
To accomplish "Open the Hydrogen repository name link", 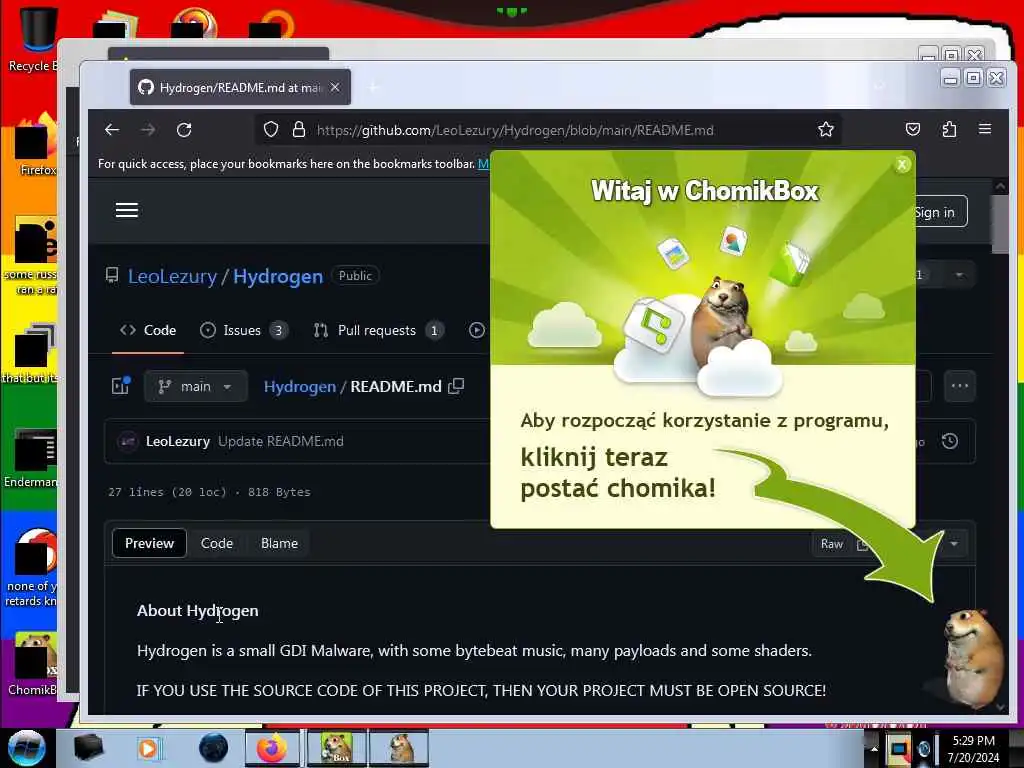I will tap(278, 276).
